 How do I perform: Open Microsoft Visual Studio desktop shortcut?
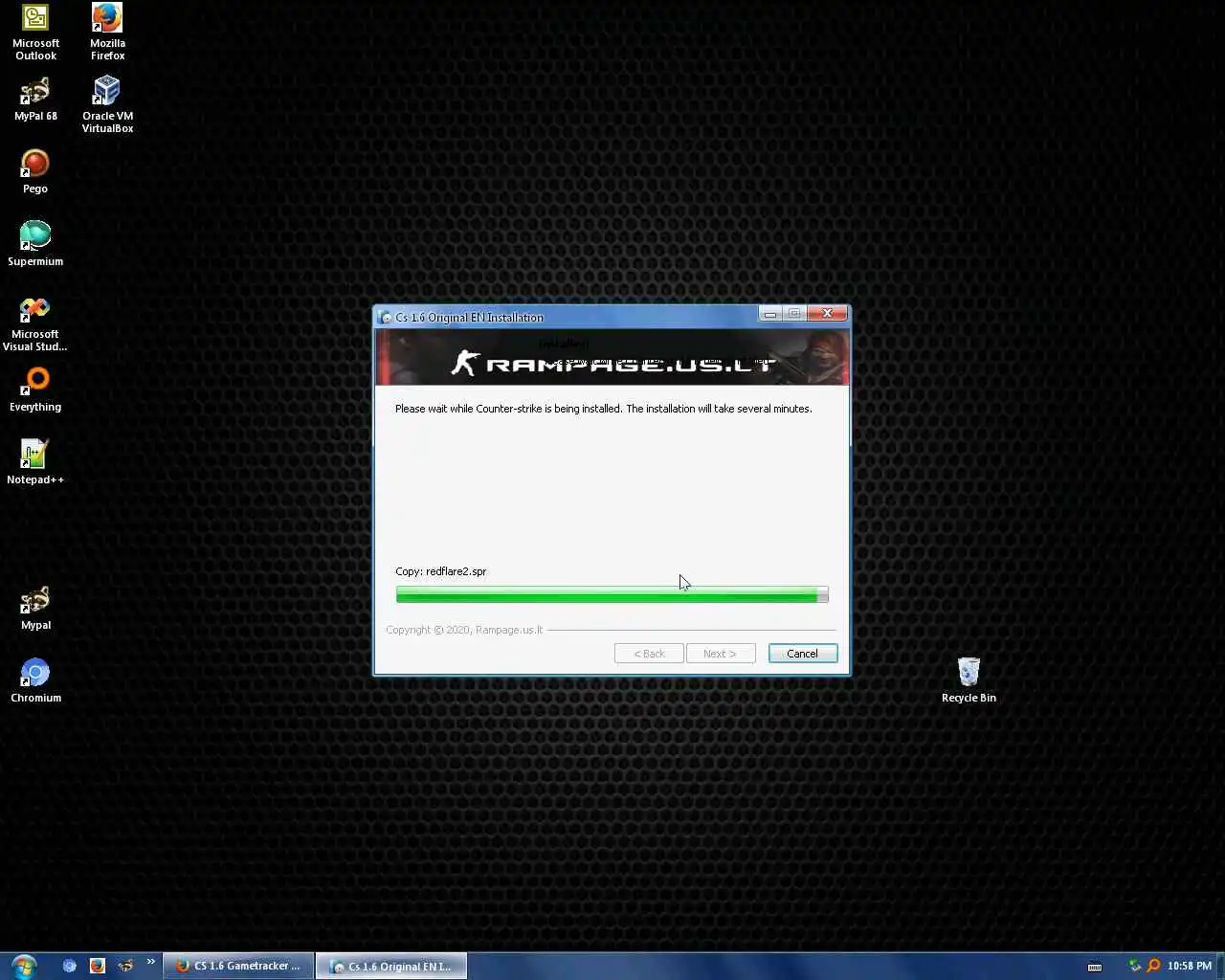click(x=35, y=323)
